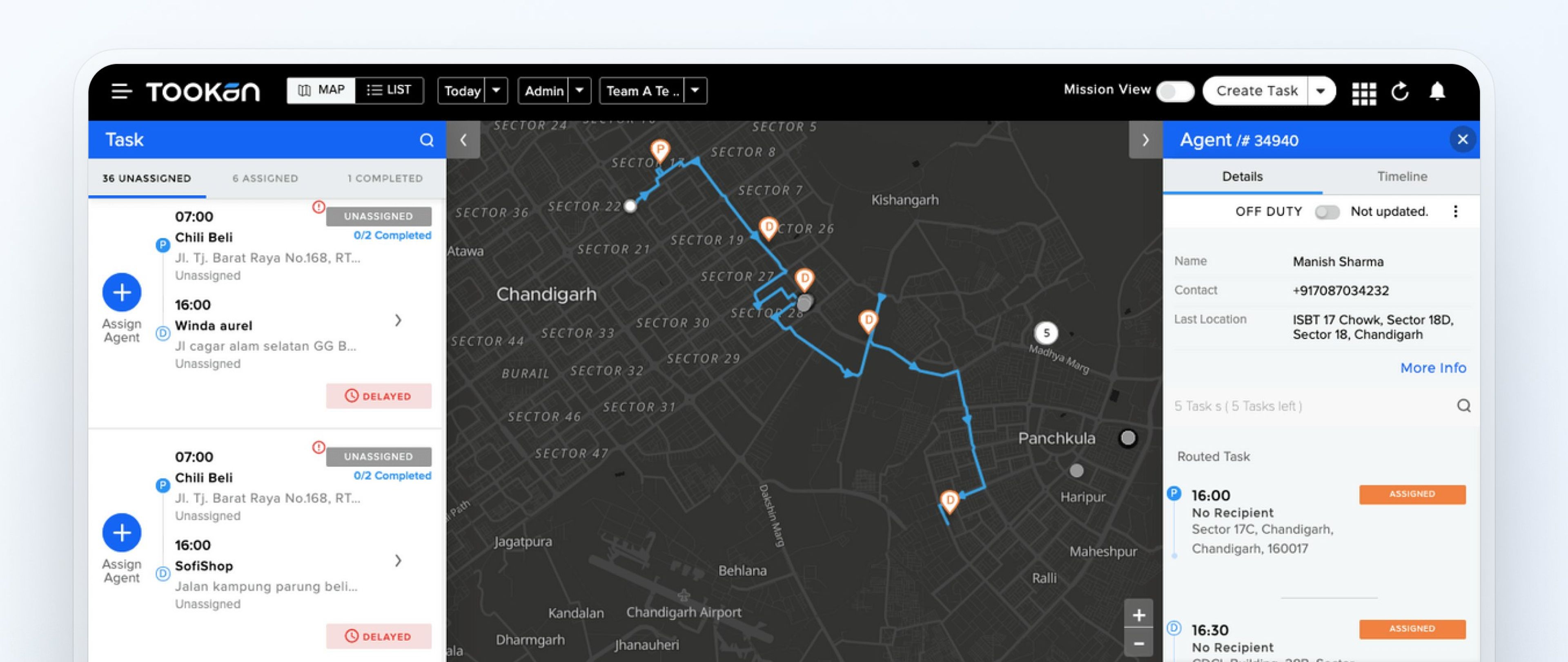Click the white agent dot near Sector 22
This screenshot has width=1568, height=662.
(x=630, y=206)
